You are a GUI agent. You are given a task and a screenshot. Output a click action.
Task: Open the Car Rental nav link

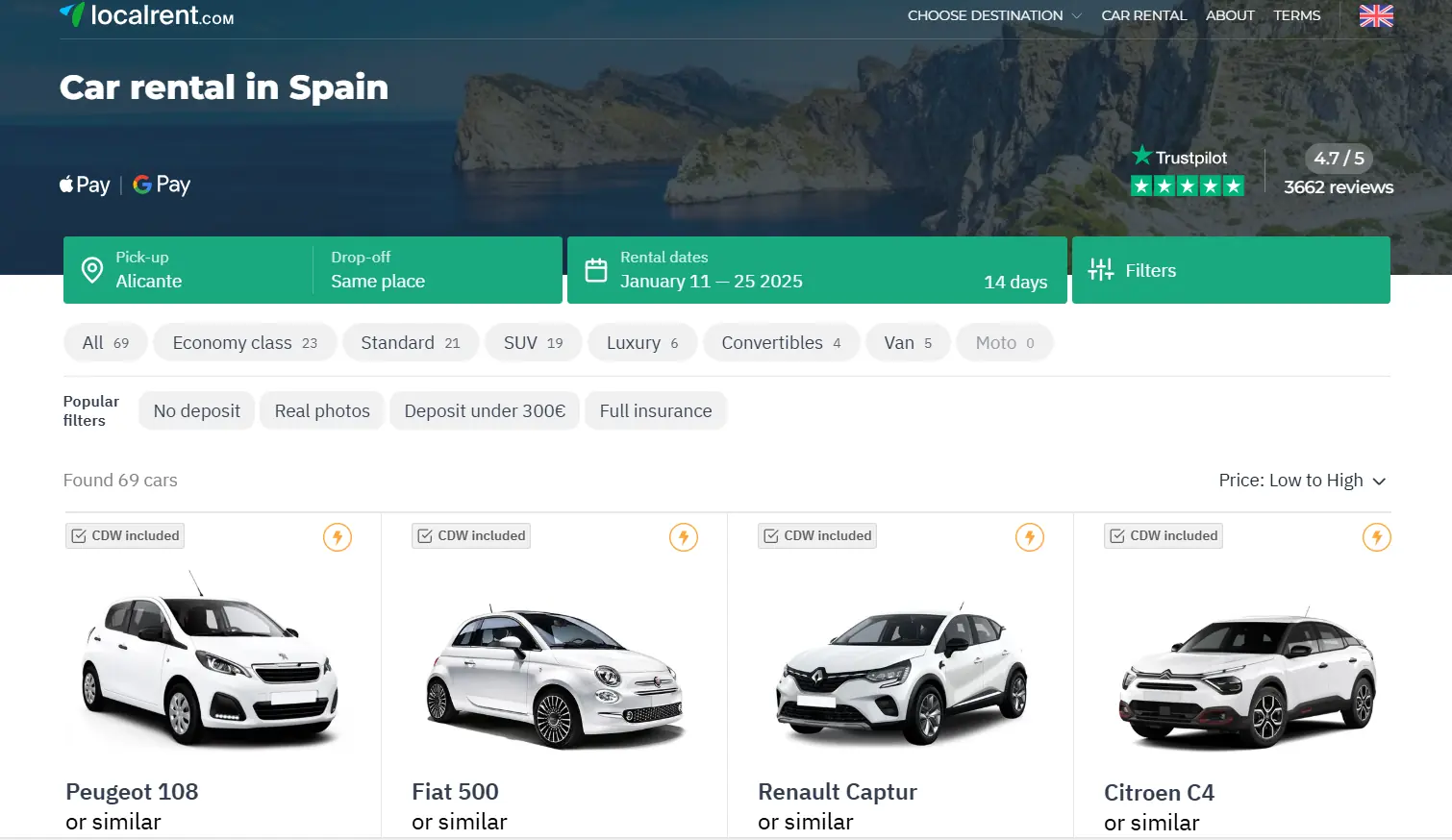tap(1144, 15)
